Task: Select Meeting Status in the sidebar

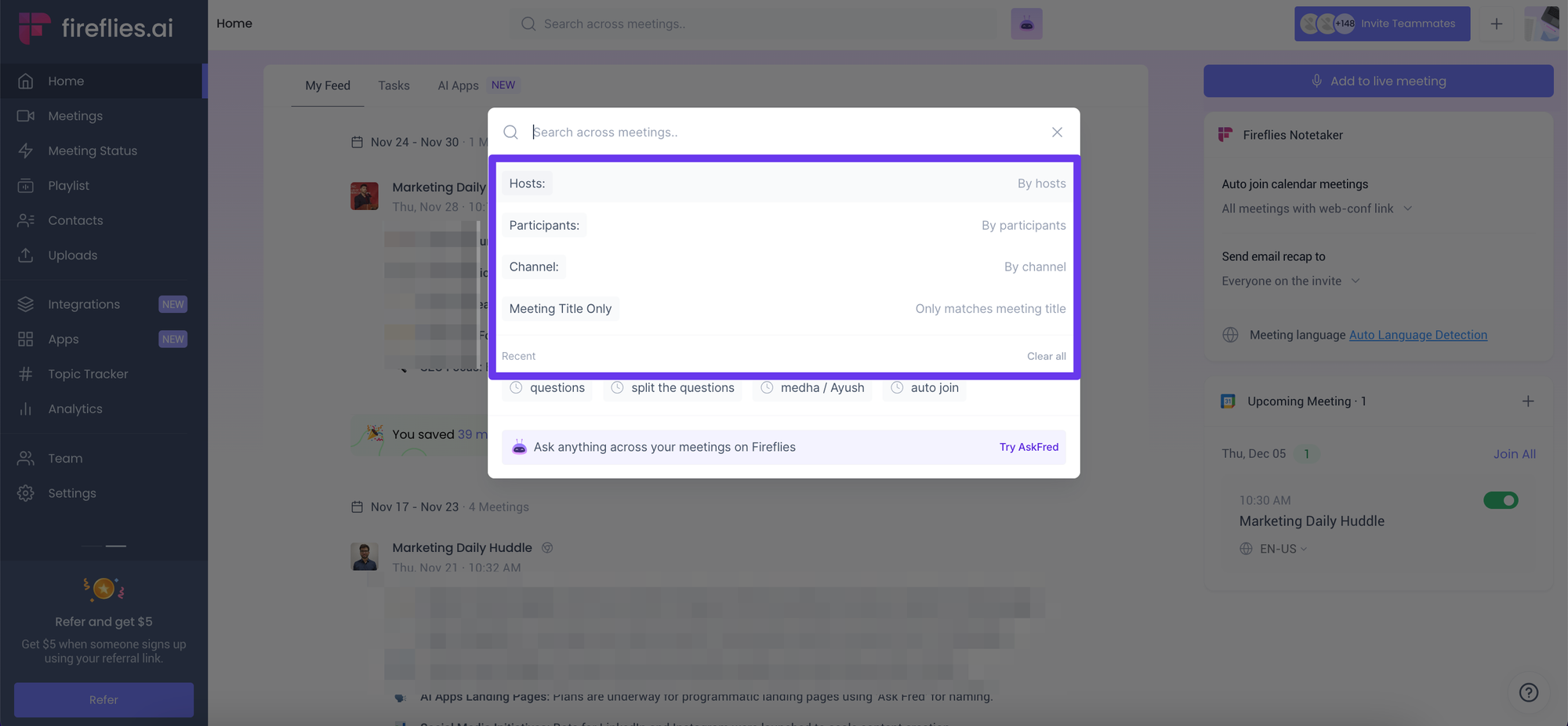Action: click(93, 151)
